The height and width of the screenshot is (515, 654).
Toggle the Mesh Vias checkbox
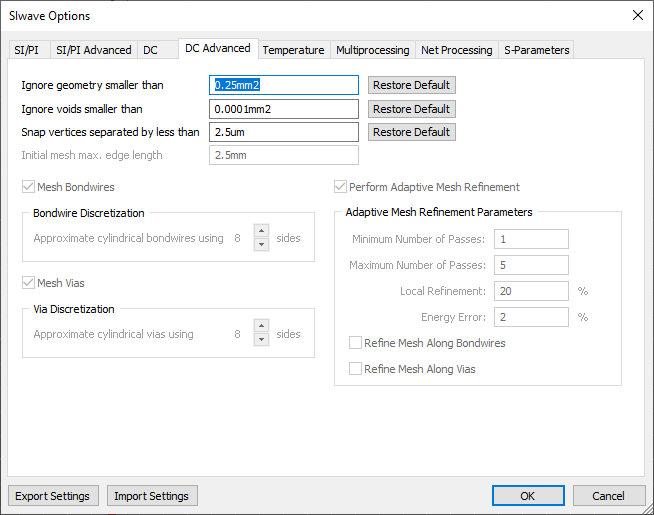pyautogui.click(x=28, y=283)
